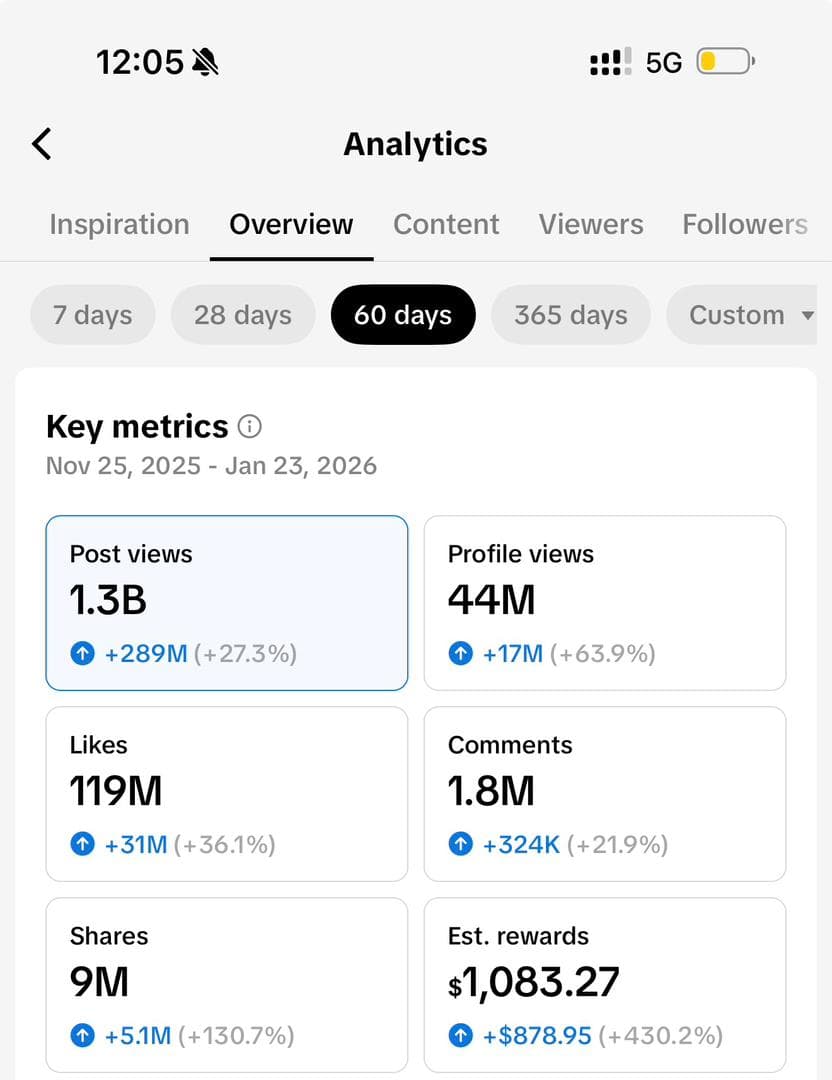Open the Followers tab
This screenshot has height=1080, width=832.
[x=745, y=225]
